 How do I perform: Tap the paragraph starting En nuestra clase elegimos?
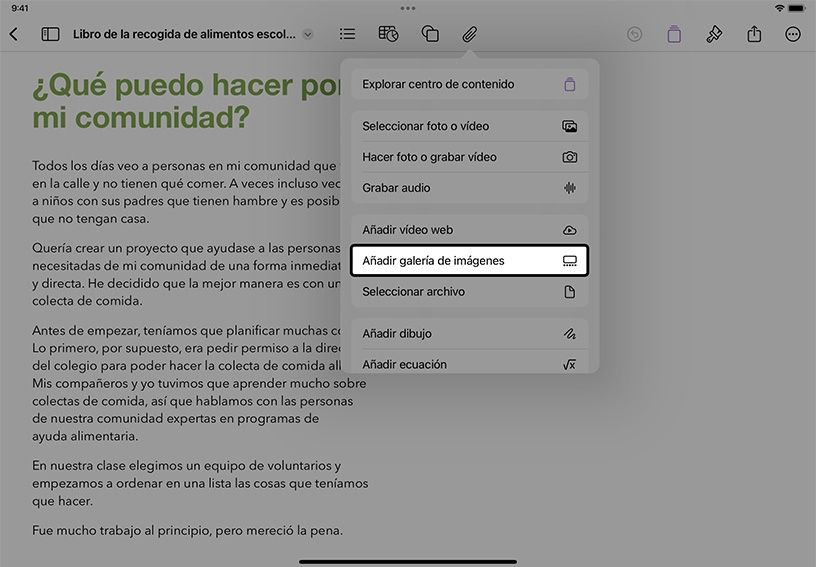tap(200, 483)
